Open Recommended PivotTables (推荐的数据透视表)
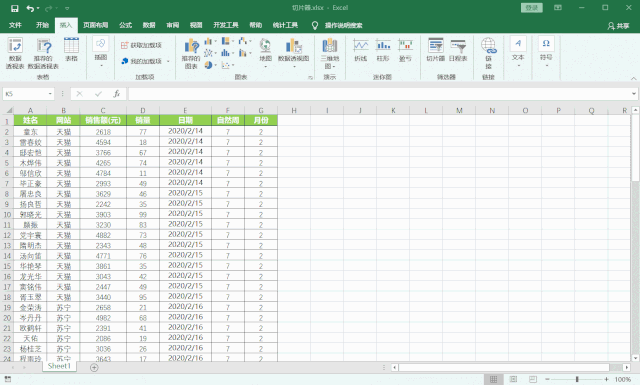 tap(43, 53)
